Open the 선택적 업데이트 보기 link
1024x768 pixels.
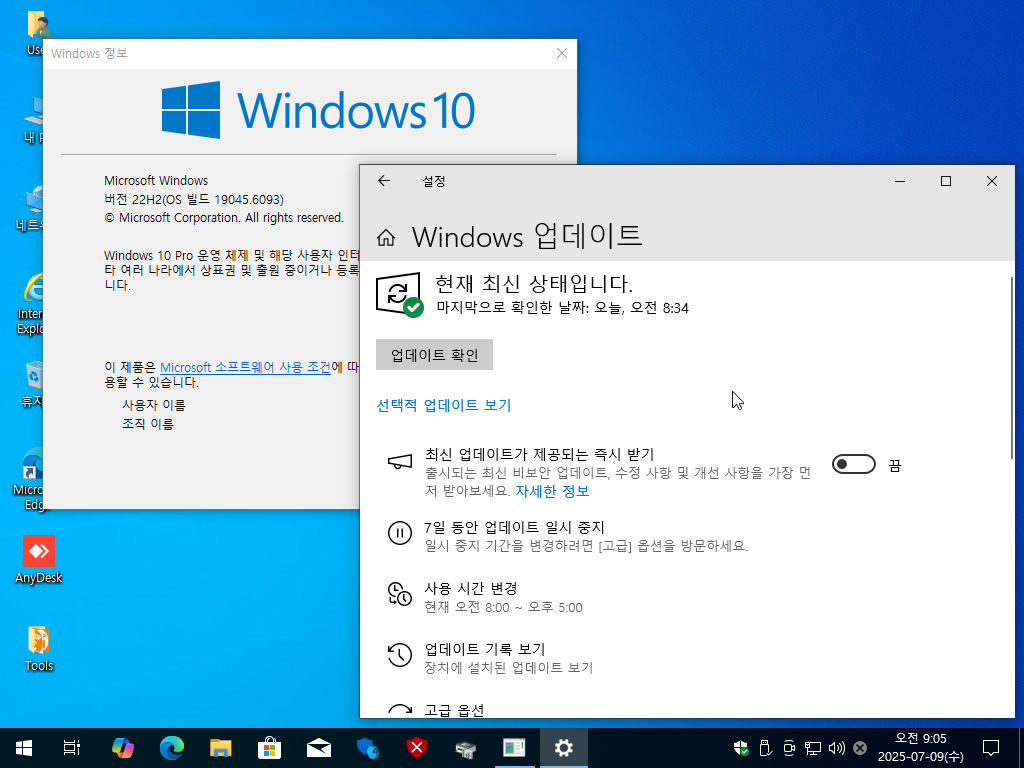tap(443, 405)
